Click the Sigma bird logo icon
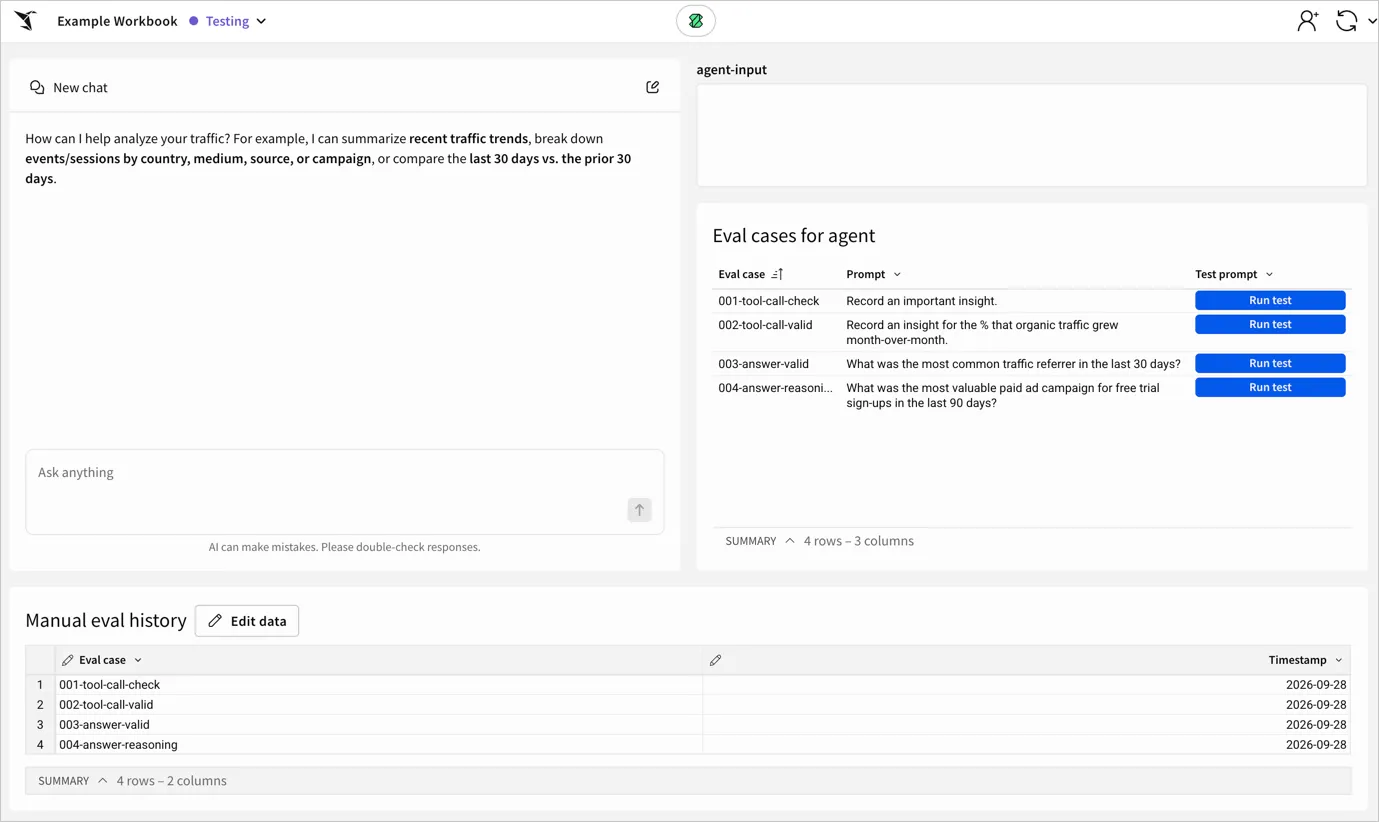1379x822 pixels. point(26,21)
